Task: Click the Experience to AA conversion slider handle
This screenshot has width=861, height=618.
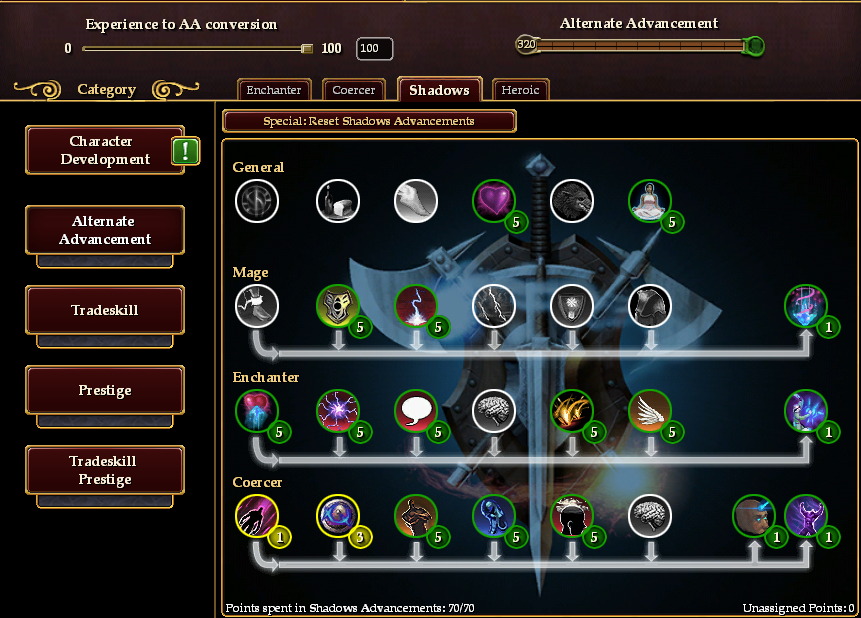Action: coord(307,49)
